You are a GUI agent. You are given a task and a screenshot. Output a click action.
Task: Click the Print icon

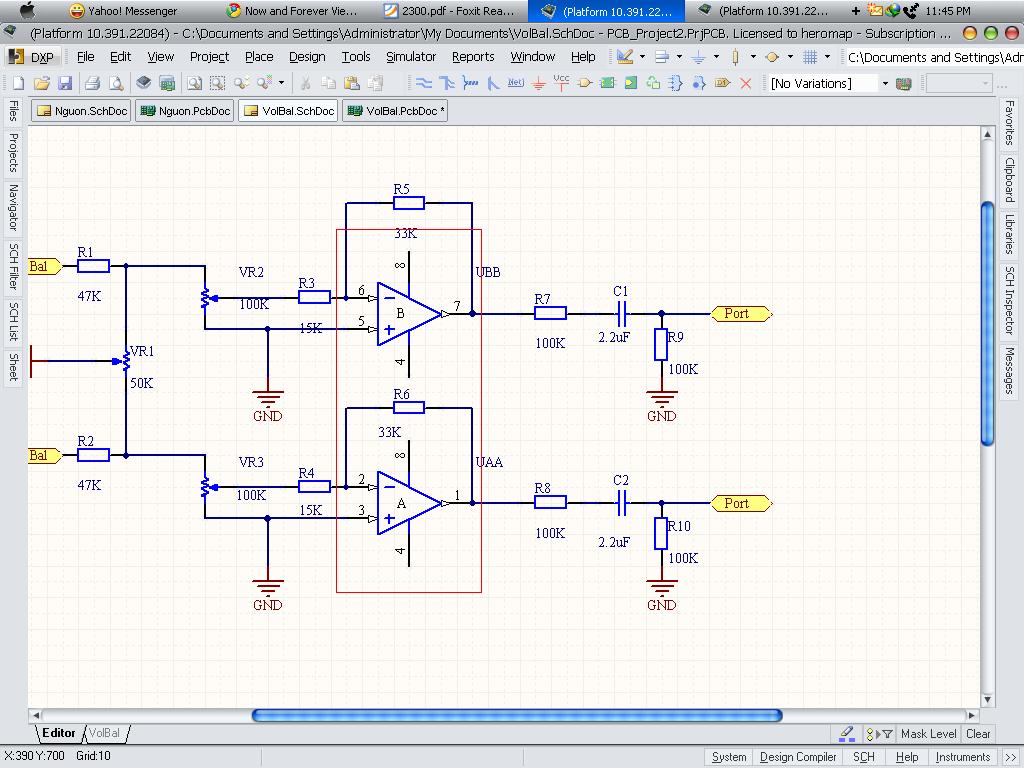(92, 83)
